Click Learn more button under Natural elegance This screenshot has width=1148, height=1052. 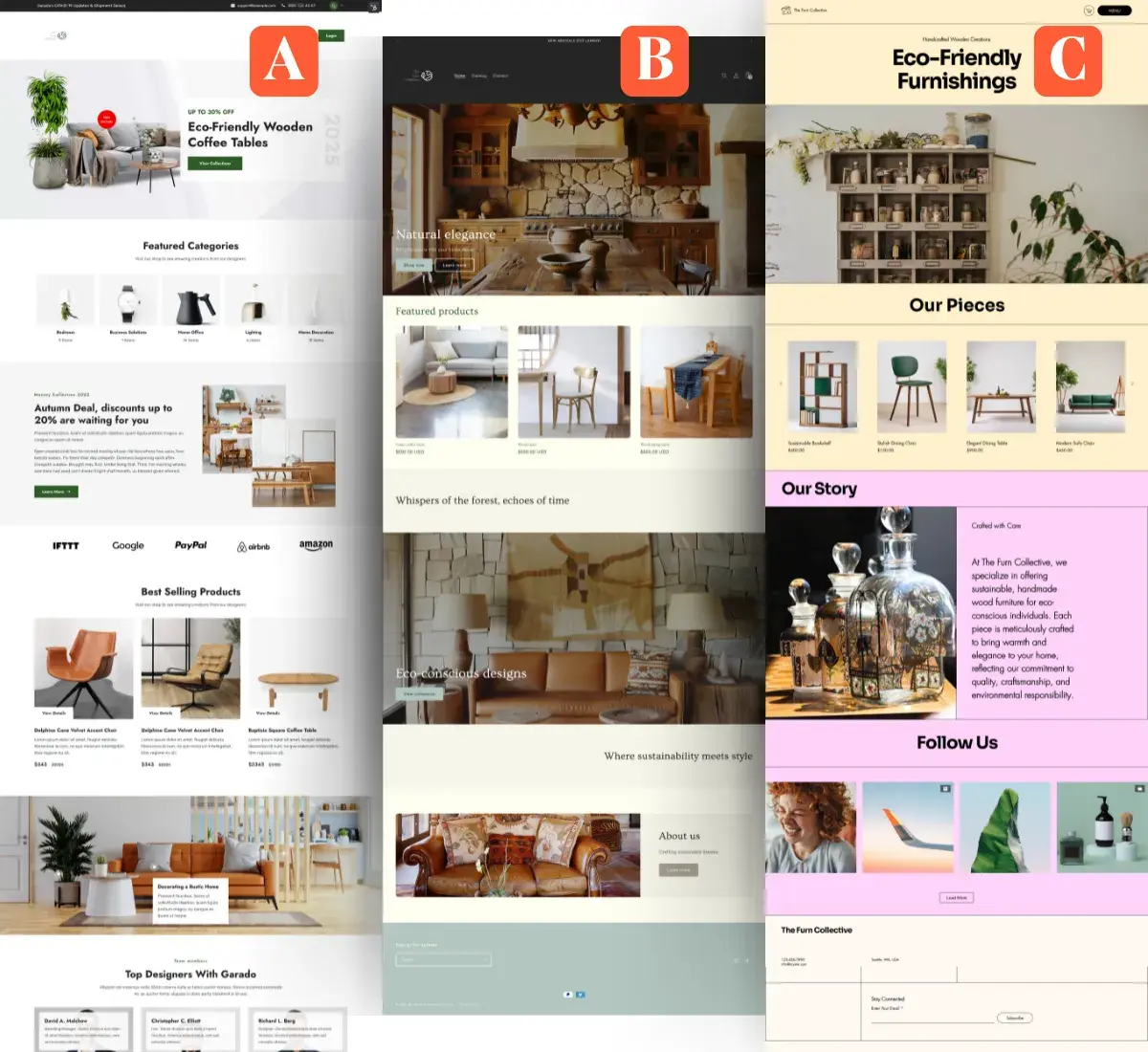click(x=454, y=265)
